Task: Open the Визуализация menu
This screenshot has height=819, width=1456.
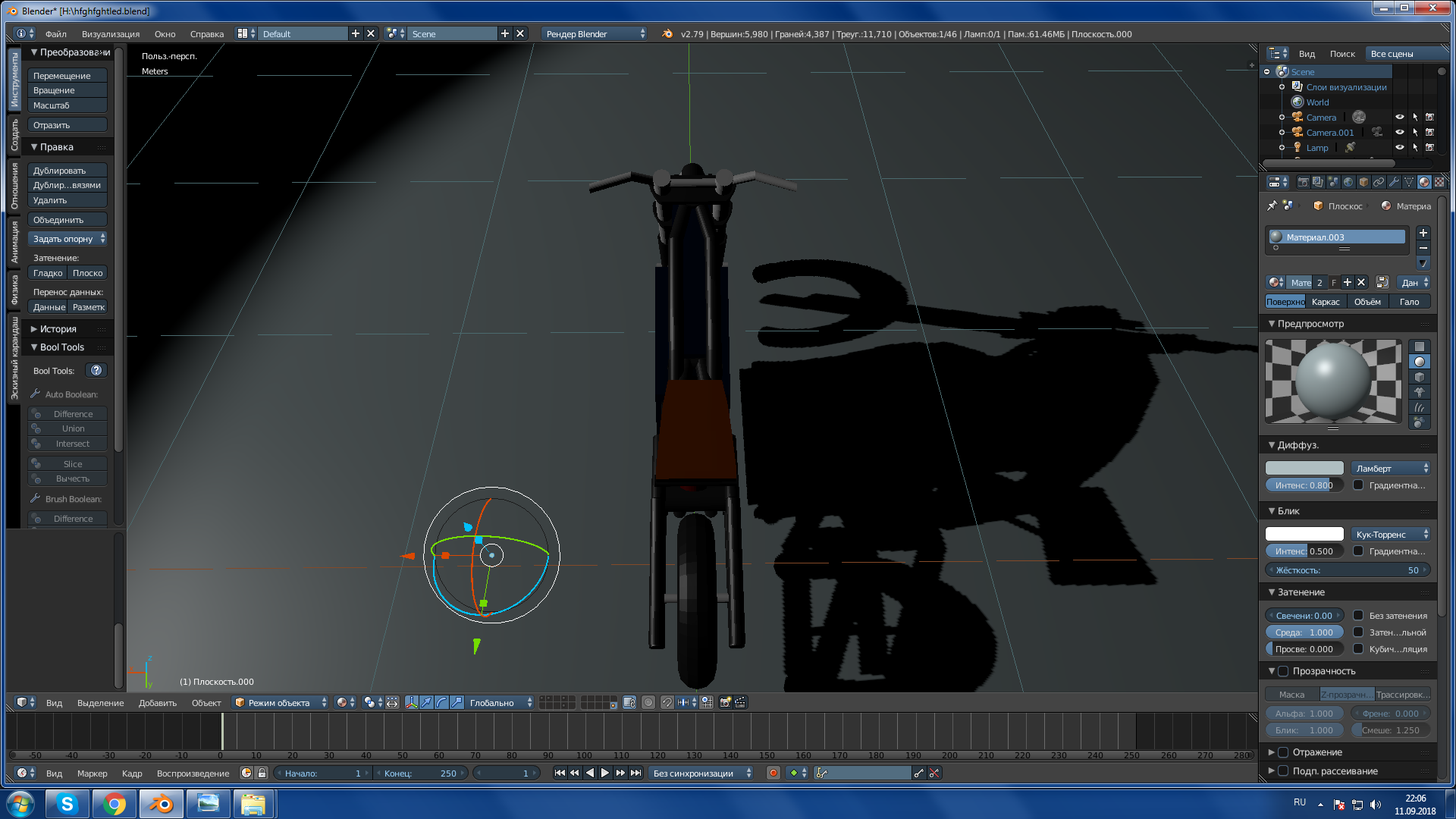Action: [x=111, y=34]
